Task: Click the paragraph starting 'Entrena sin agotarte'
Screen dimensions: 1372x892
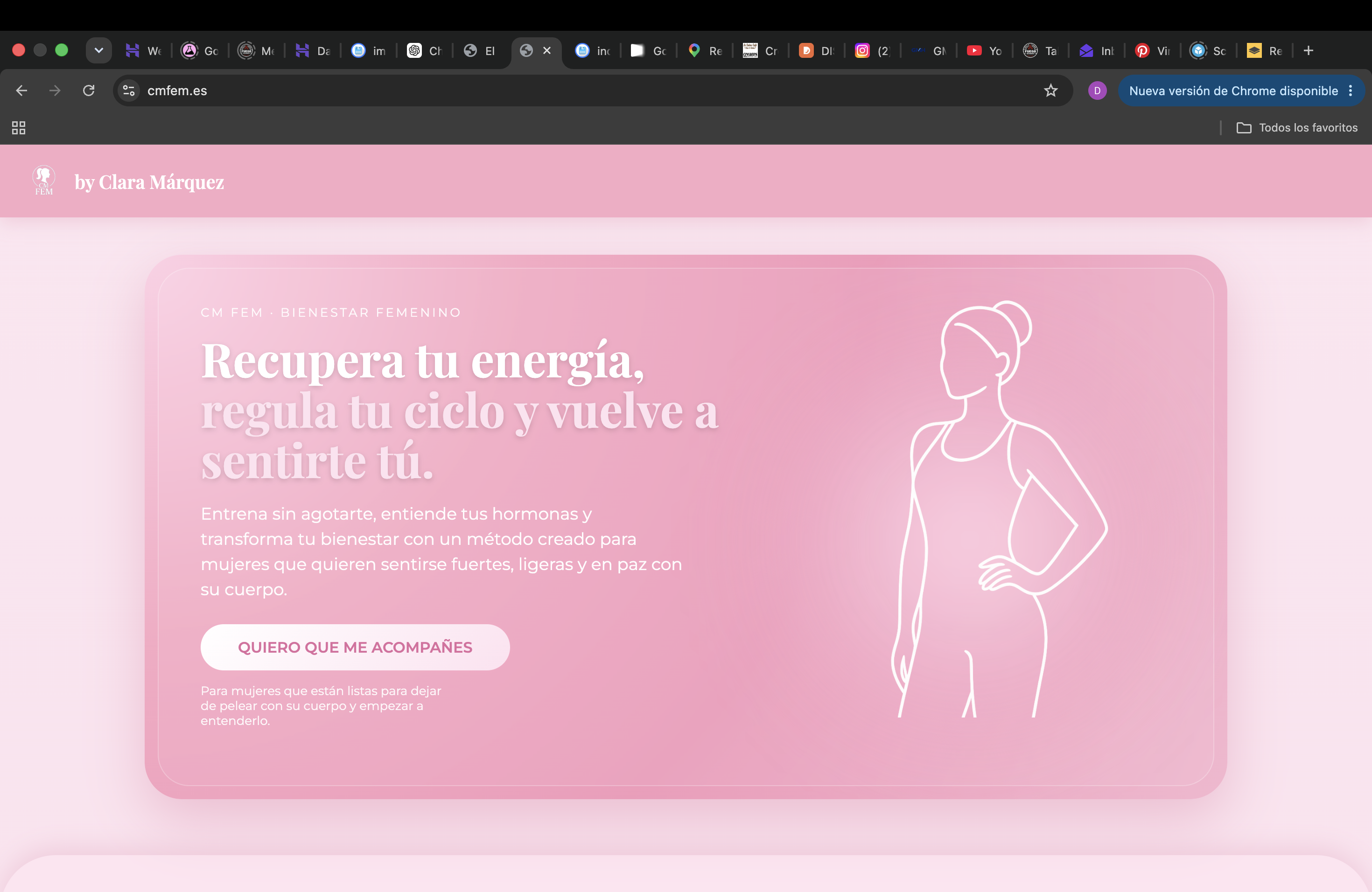Action: (441, 551)
